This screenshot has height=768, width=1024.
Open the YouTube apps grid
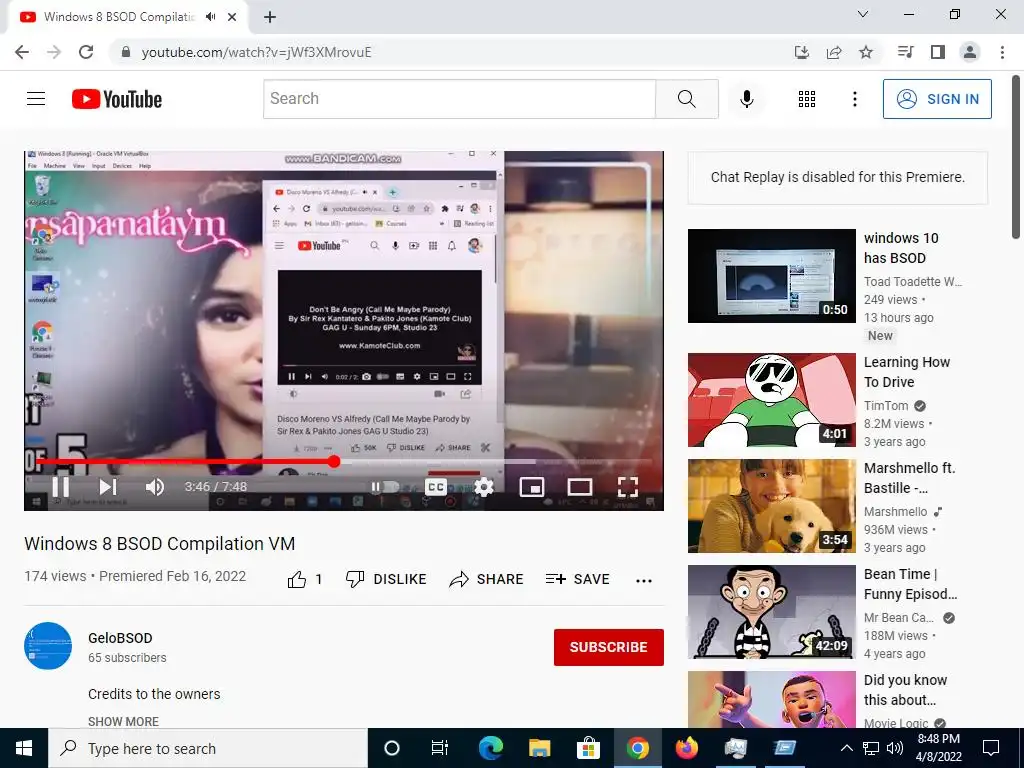click(x=807, y=99)
